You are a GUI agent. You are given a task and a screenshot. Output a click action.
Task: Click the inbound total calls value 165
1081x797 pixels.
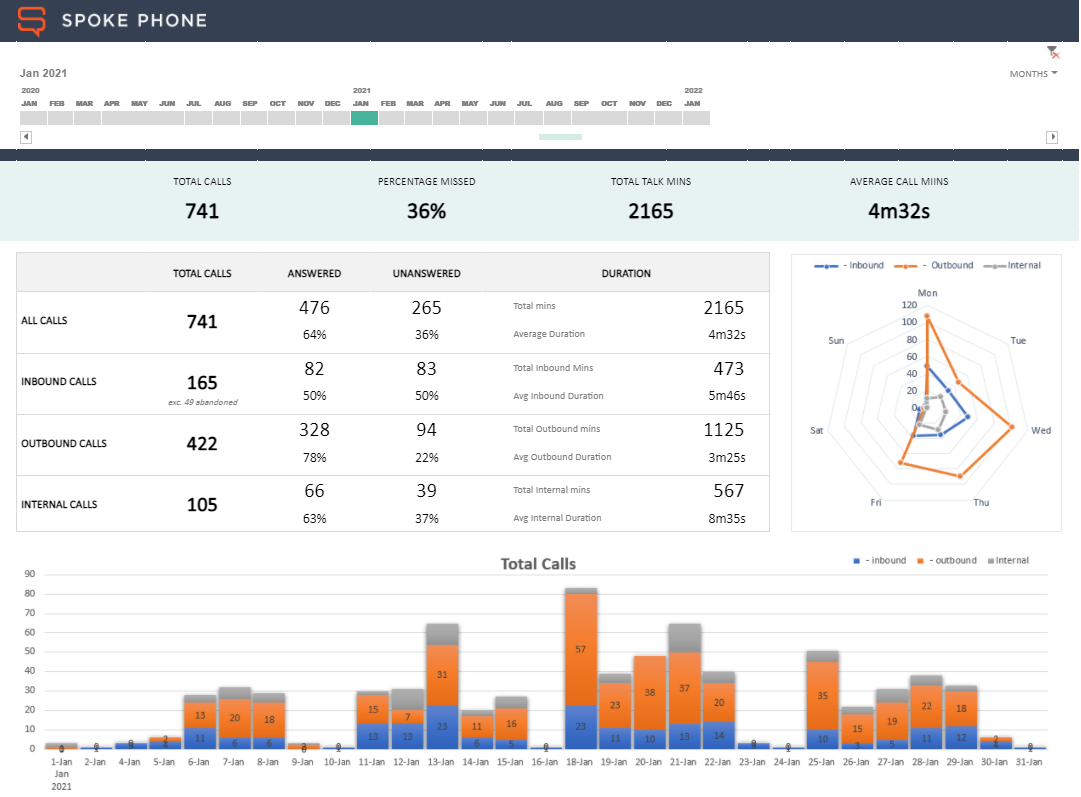(202, 383)
